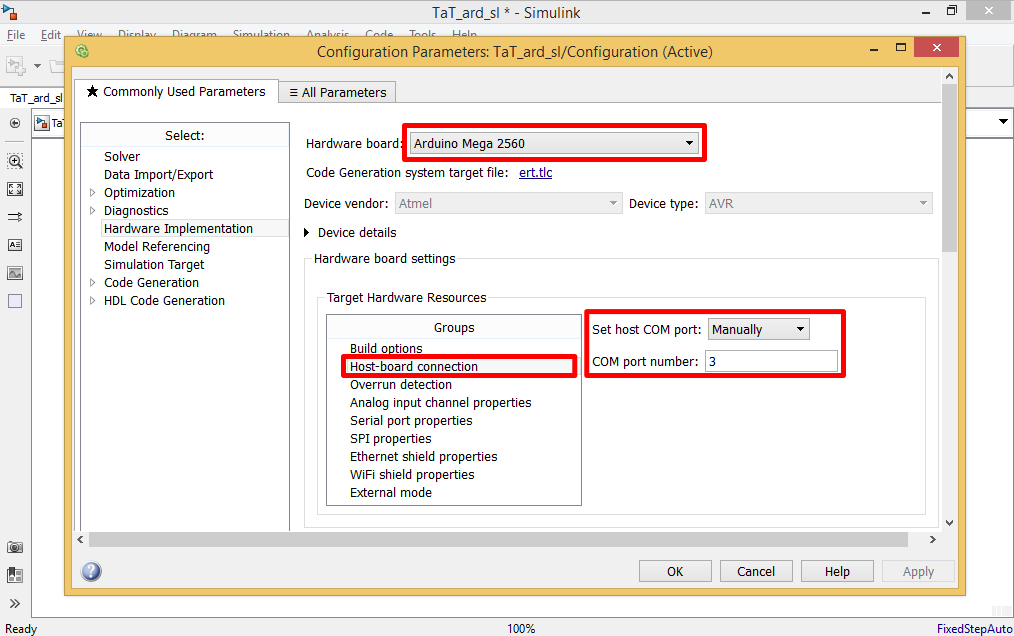
Task: Click the Simulink app icon in title bar
Action: tap(10, 12)
